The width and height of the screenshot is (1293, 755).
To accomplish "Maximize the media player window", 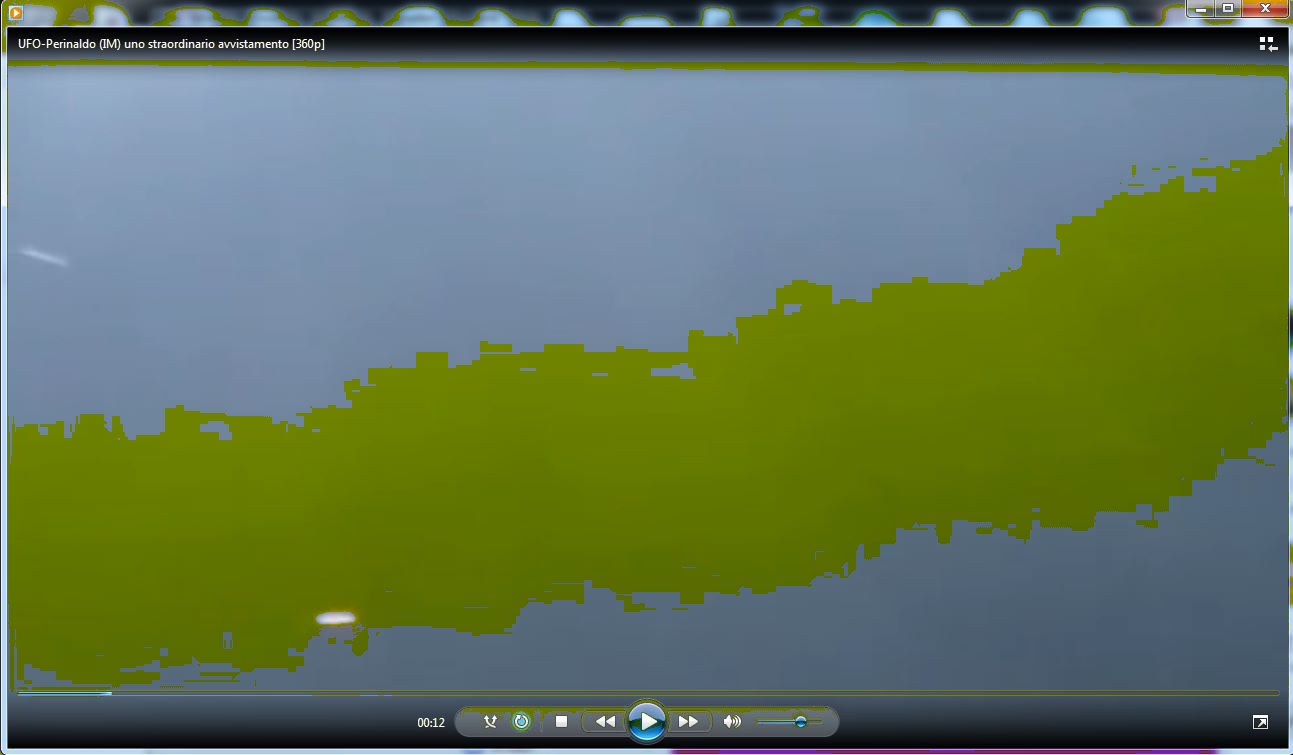I will (1228, 8).
